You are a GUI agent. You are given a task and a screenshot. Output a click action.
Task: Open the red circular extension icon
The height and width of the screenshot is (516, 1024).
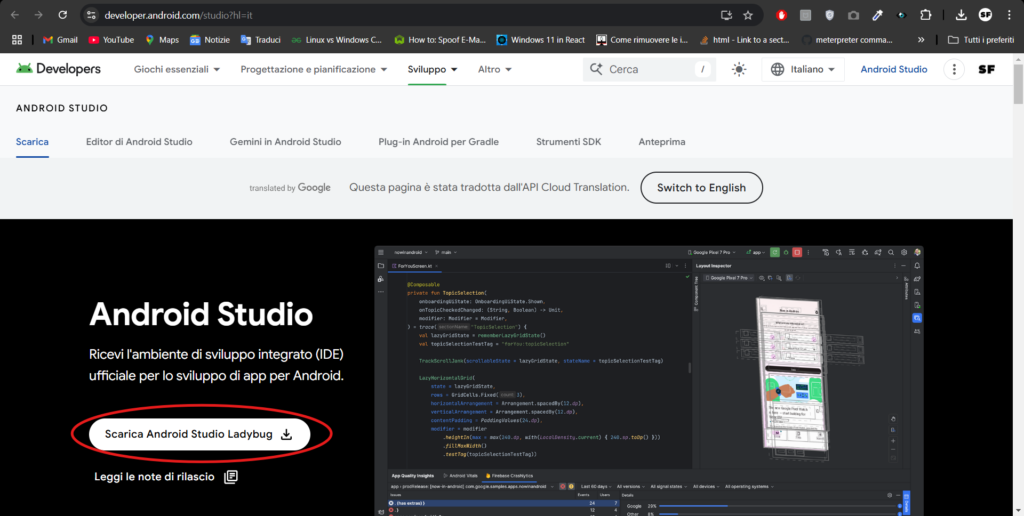click(x=781, y=15)
